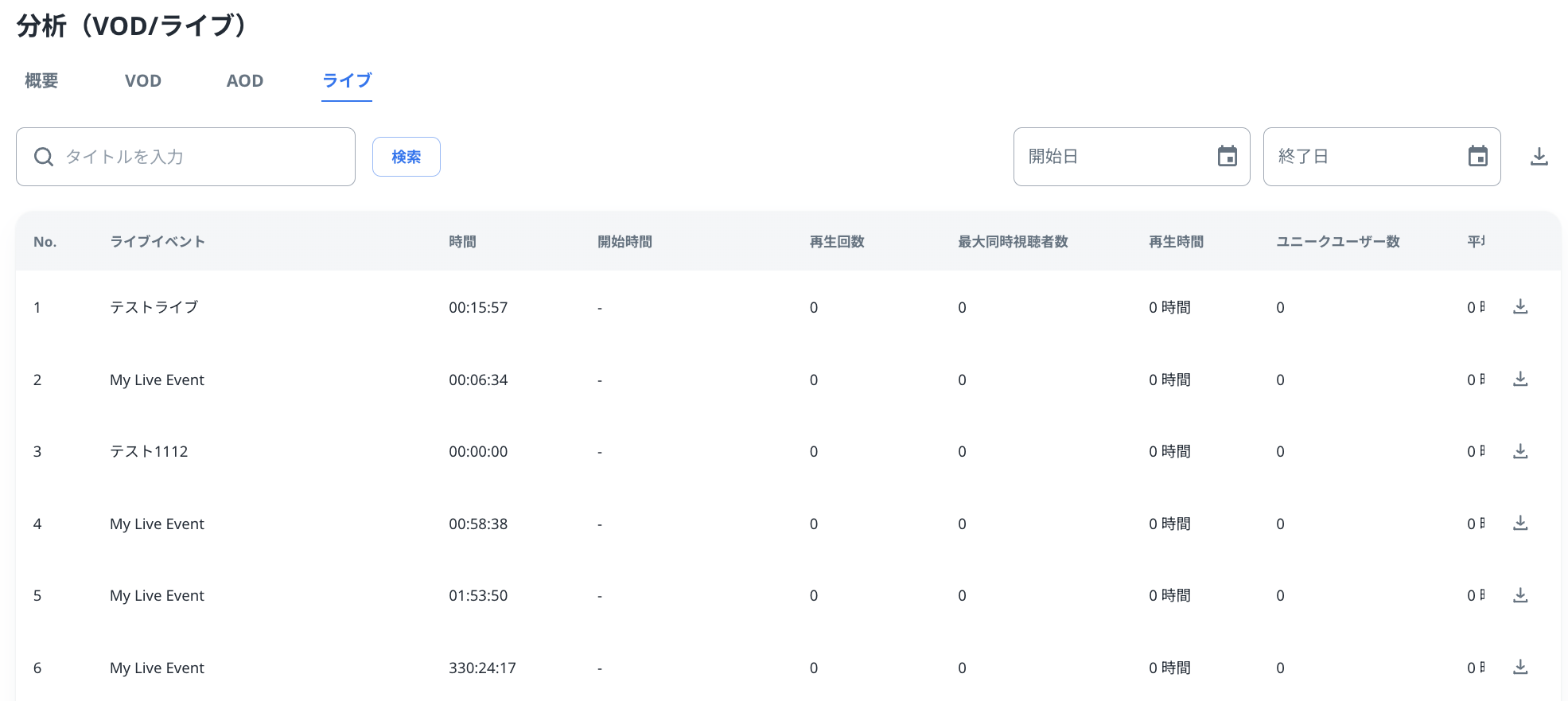Download report for row 4 event

coord(1519,523)
